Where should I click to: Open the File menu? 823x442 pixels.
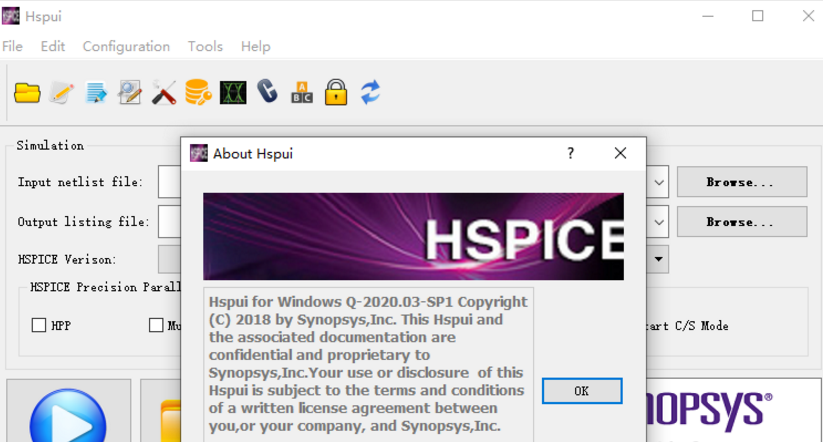13,46
